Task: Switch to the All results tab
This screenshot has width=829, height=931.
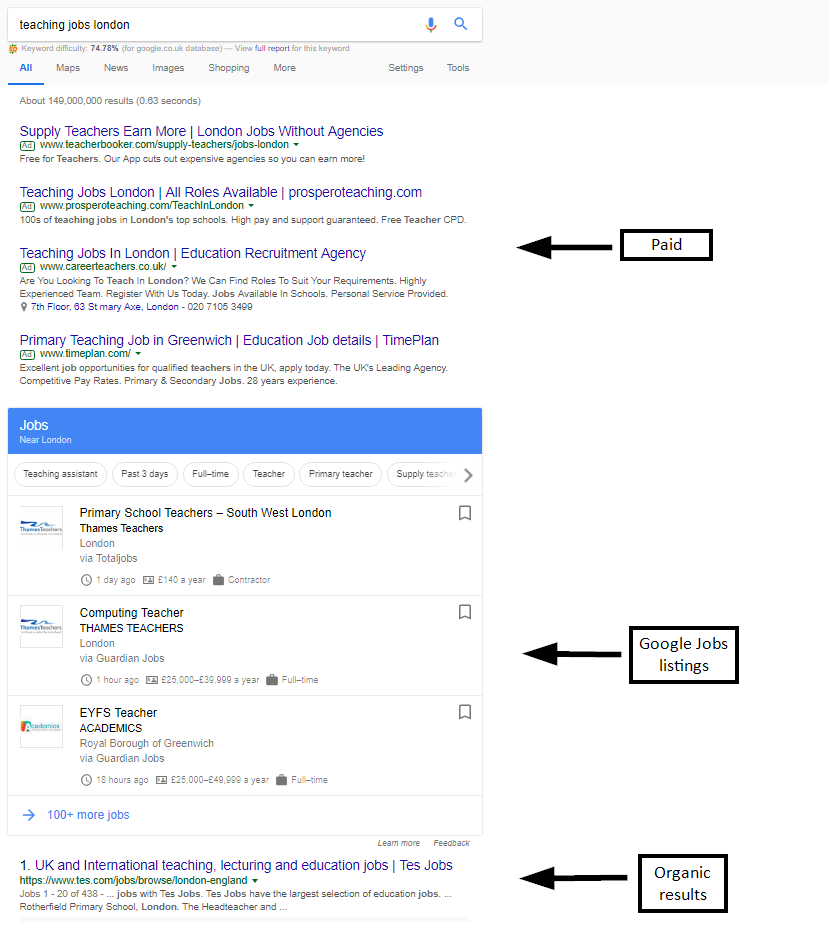Action: click(26, 68)
